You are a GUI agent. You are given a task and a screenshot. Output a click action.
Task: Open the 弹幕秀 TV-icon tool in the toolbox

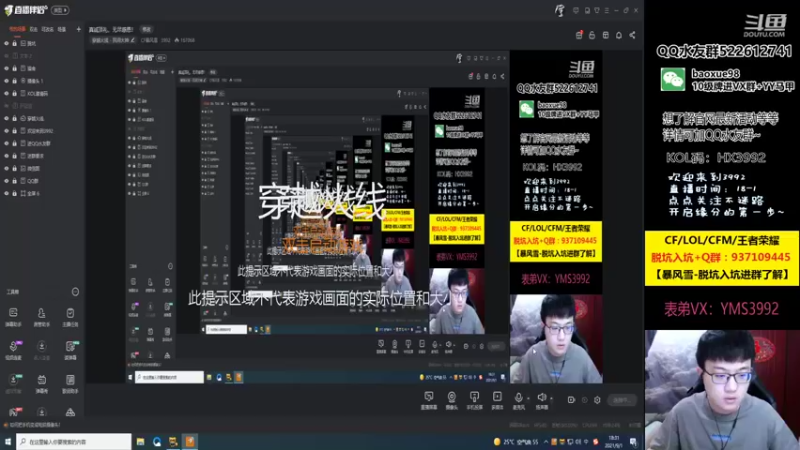[41, 383]
